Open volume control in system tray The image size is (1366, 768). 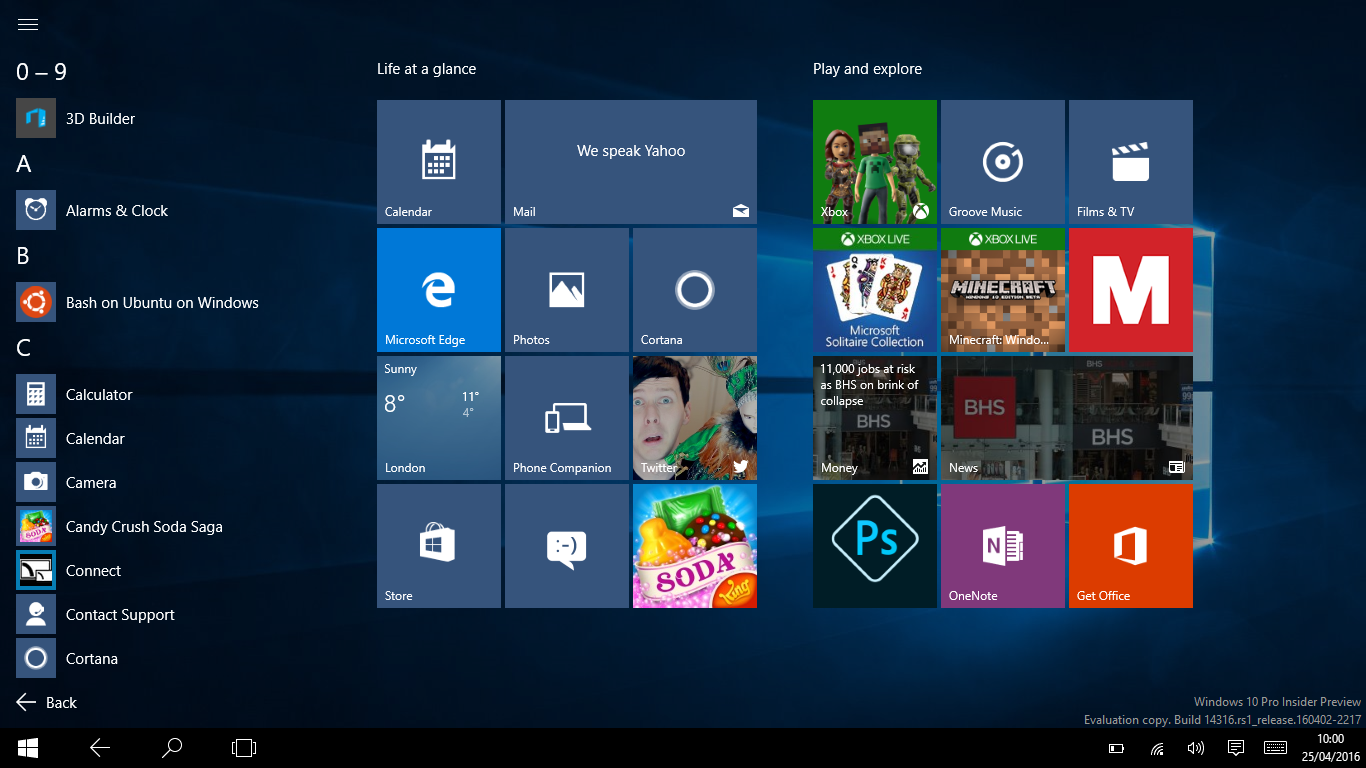tap(1195, 747)
